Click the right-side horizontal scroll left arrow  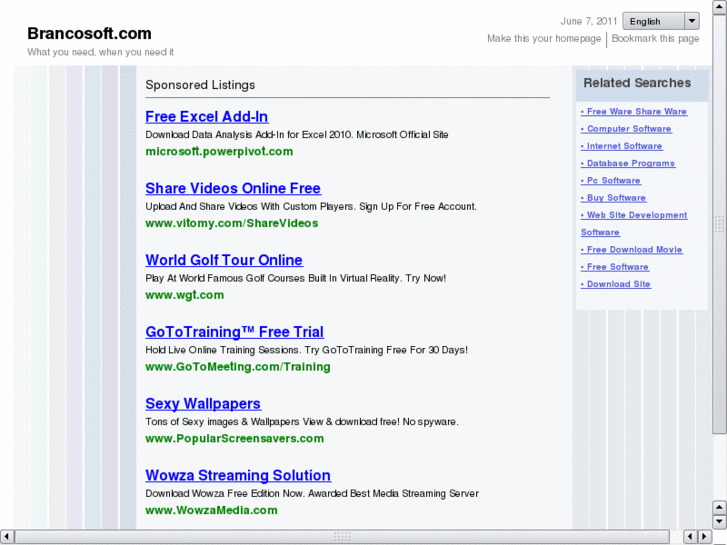(690, 537)
